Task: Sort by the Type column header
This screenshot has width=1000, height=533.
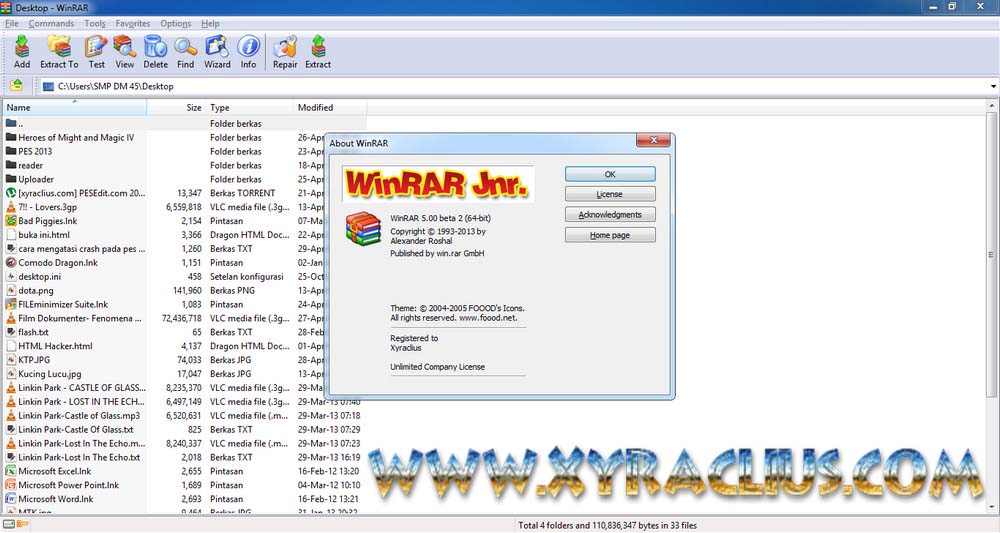Action: tap(249, 107)
